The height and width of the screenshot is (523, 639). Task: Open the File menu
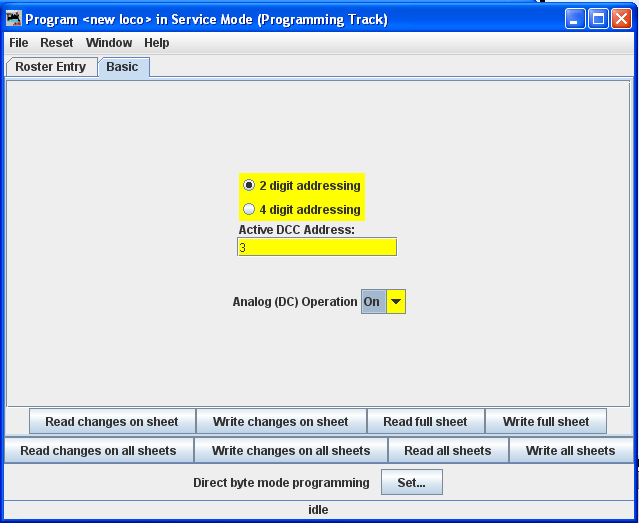click(x=19, y=43)
